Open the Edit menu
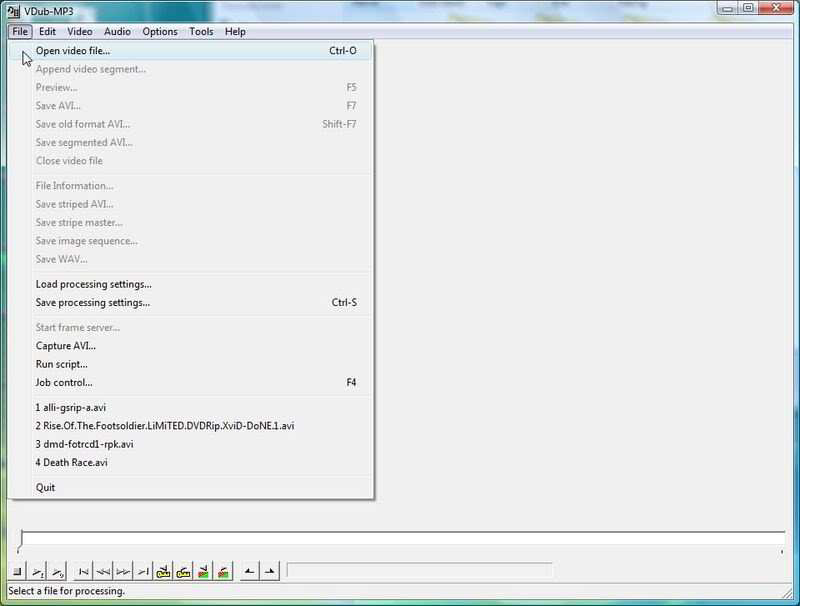The image size is (815, 606). click(x=47, y=32)
